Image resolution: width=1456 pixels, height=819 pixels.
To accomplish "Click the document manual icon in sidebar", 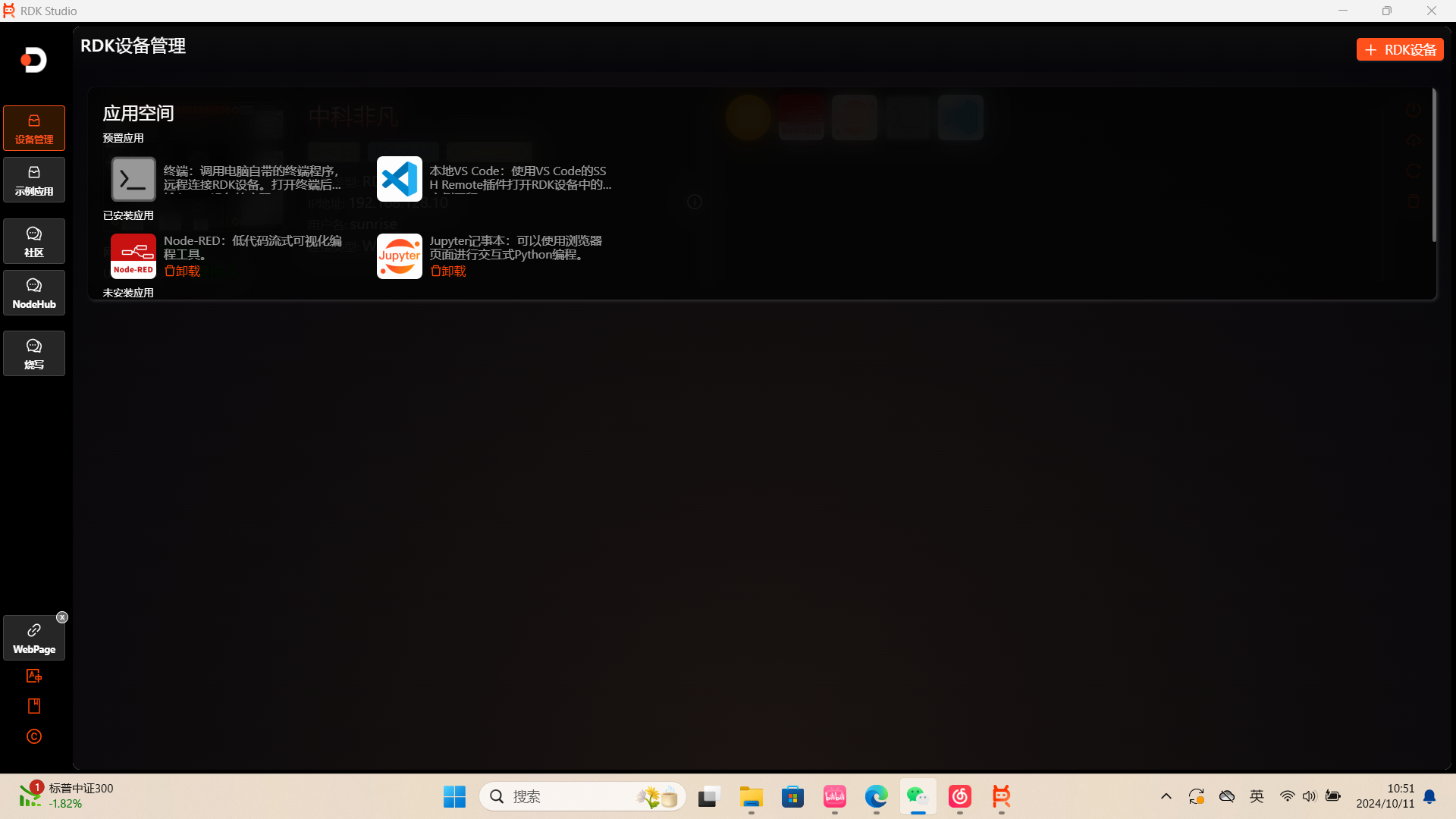I will click(34, 706).
